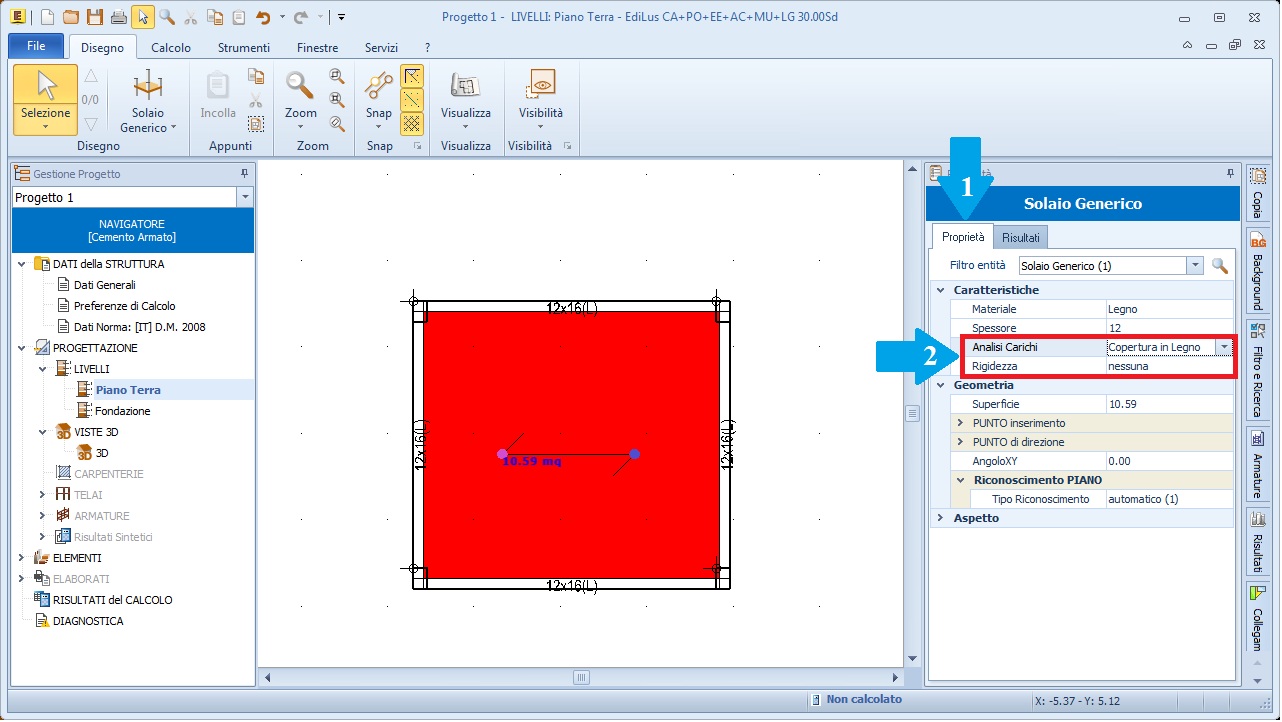
Task: Pin the Gestione Progetto panel
Action: [244, 174]
